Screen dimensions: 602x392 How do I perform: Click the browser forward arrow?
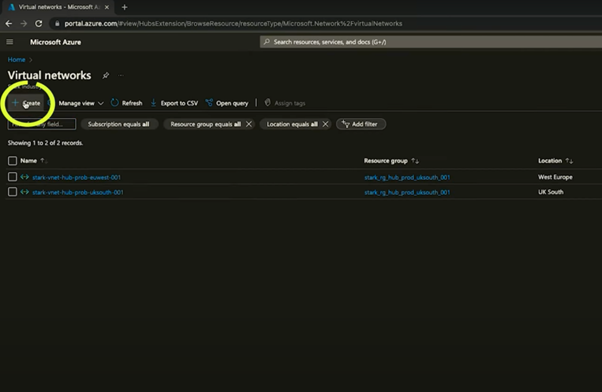(x=24, y=24)
